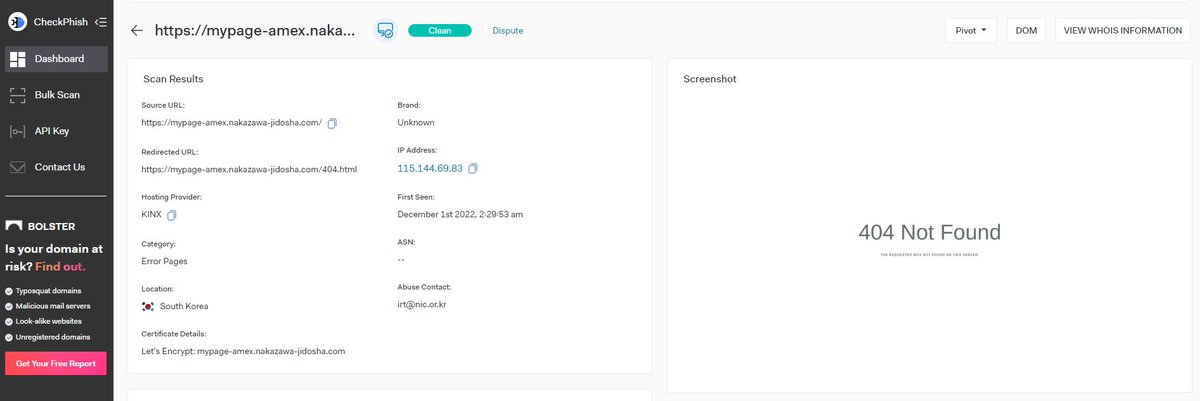Screen dimensions: 1200x401
Task: Copy the hosting provider KINX
Action: (172, 215)
